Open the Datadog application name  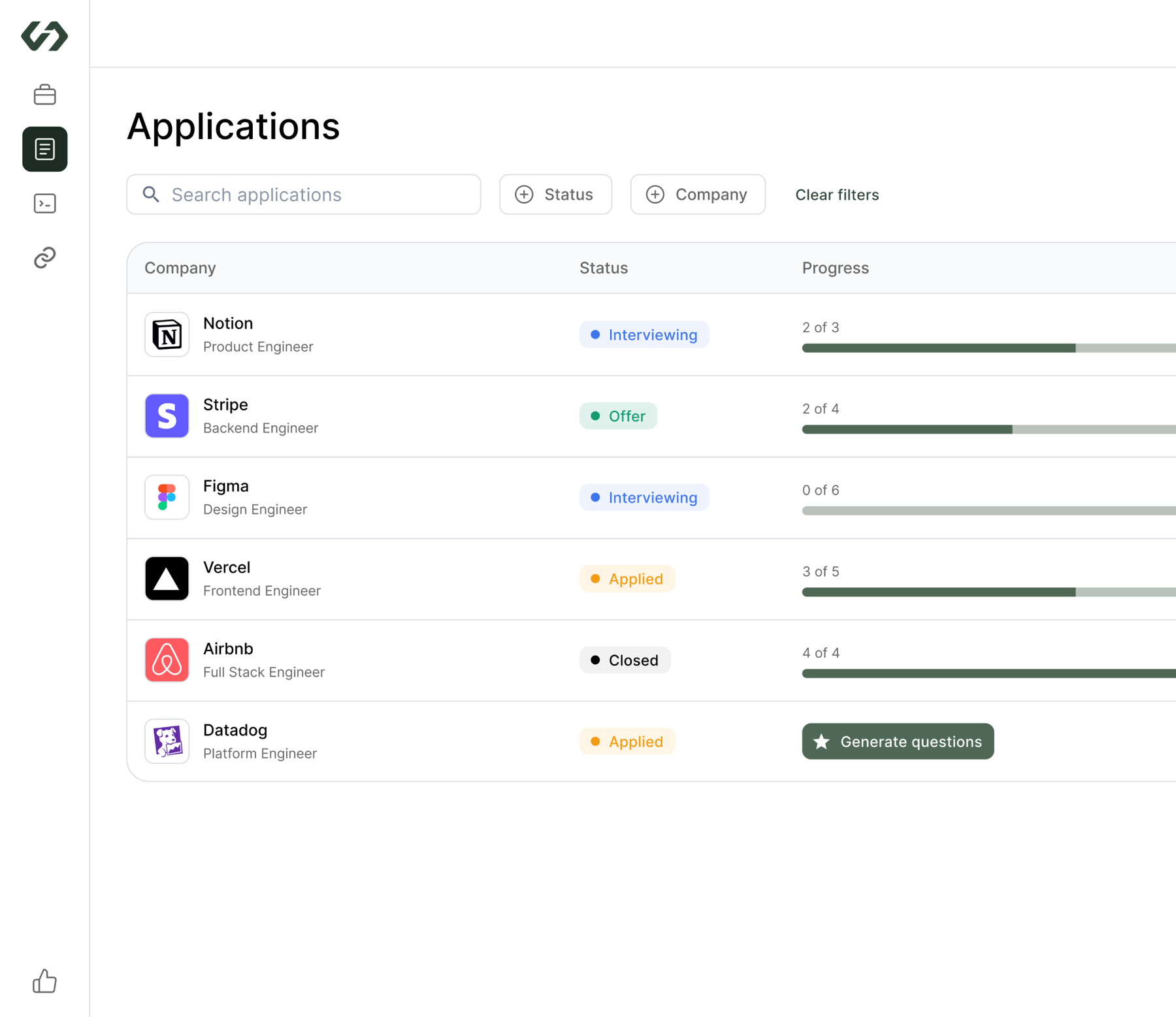point(235,730)
